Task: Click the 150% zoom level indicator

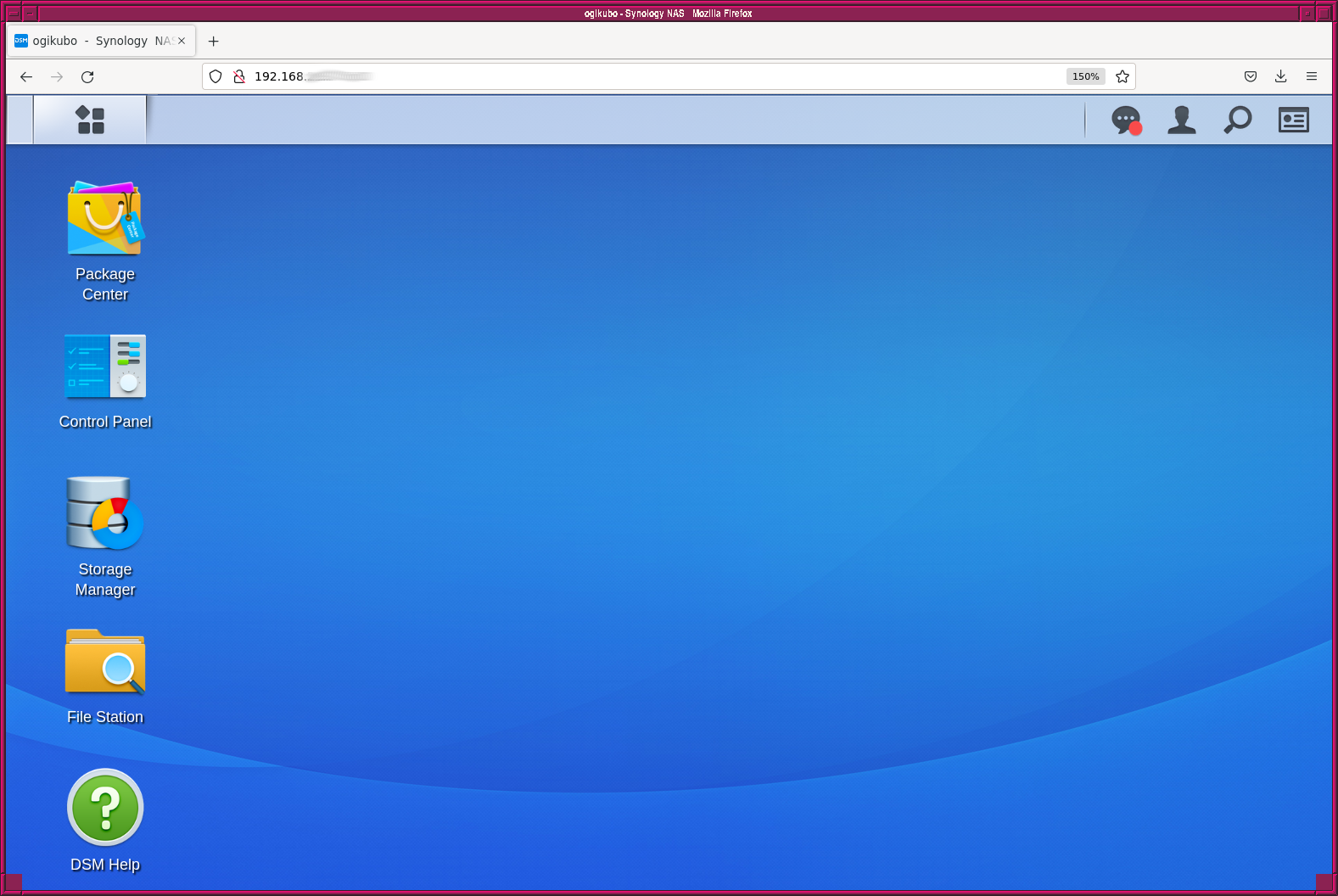Action: click(x=1085, y=77)
